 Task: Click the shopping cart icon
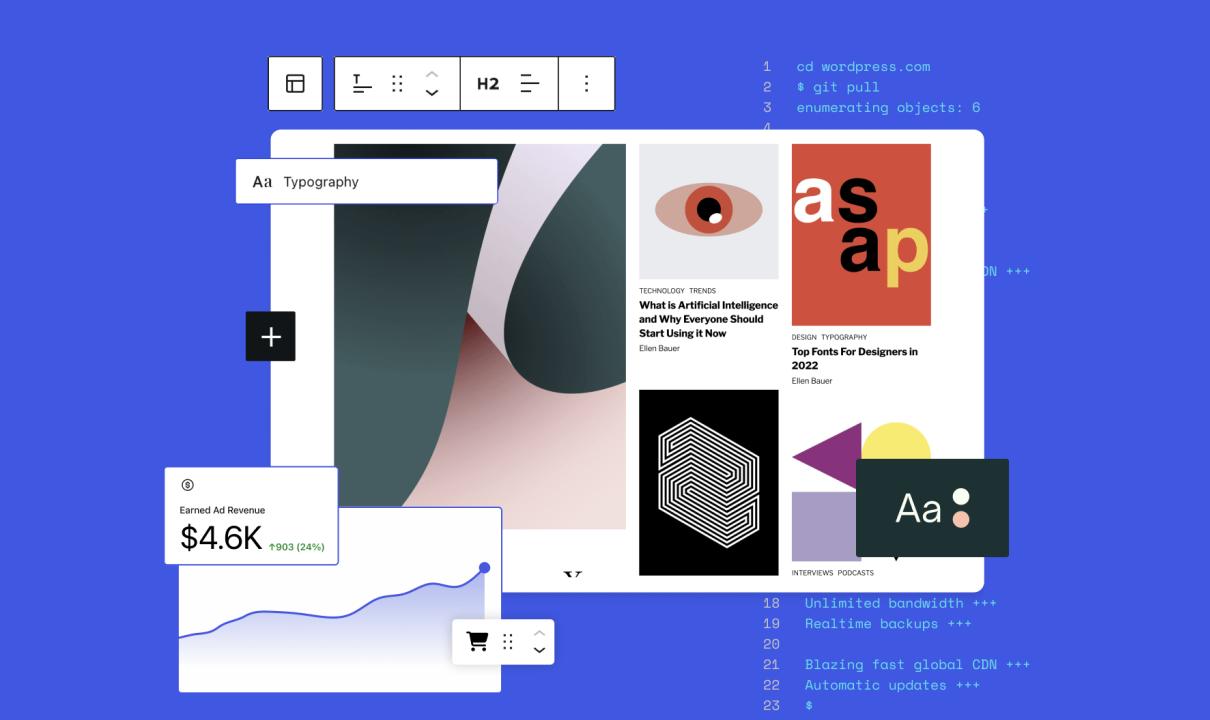(478, 642)
